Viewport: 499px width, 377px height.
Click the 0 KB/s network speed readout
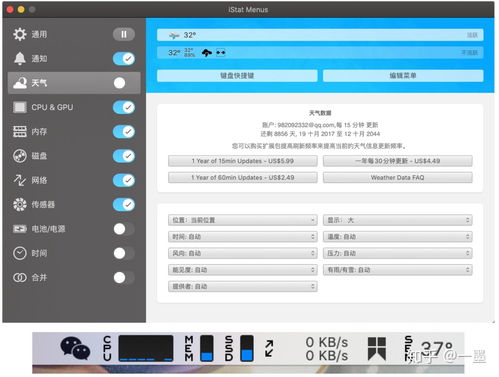point(327,349)
